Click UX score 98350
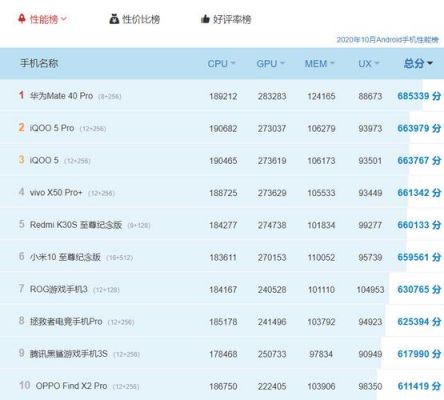The image size is (444, 400). click(370, 386)
